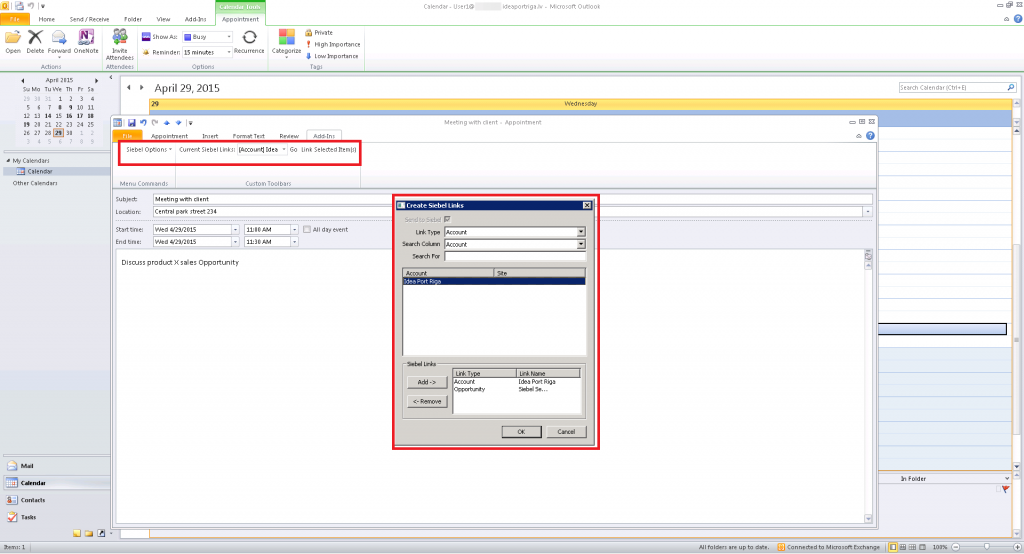Viewport: 1024px width, 554px height.
Task: Open the View ribbon tab
Action: pos(163,20)
